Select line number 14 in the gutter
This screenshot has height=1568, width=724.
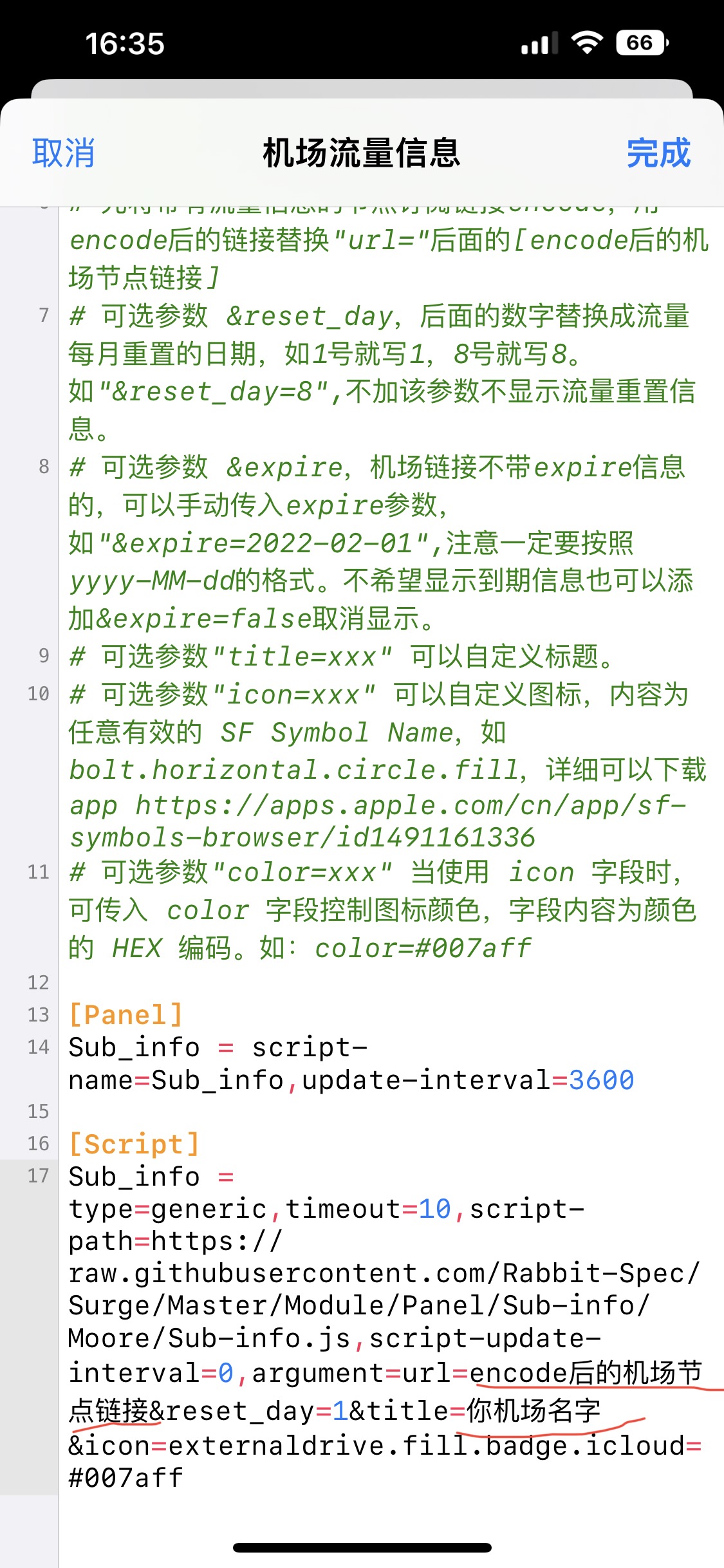(x=38, y=1047)
